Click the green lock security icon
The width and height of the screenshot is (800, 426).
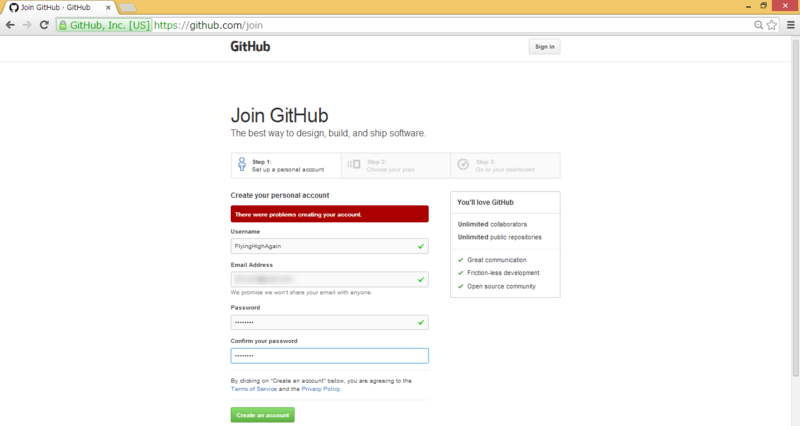[x=63, y=25]
